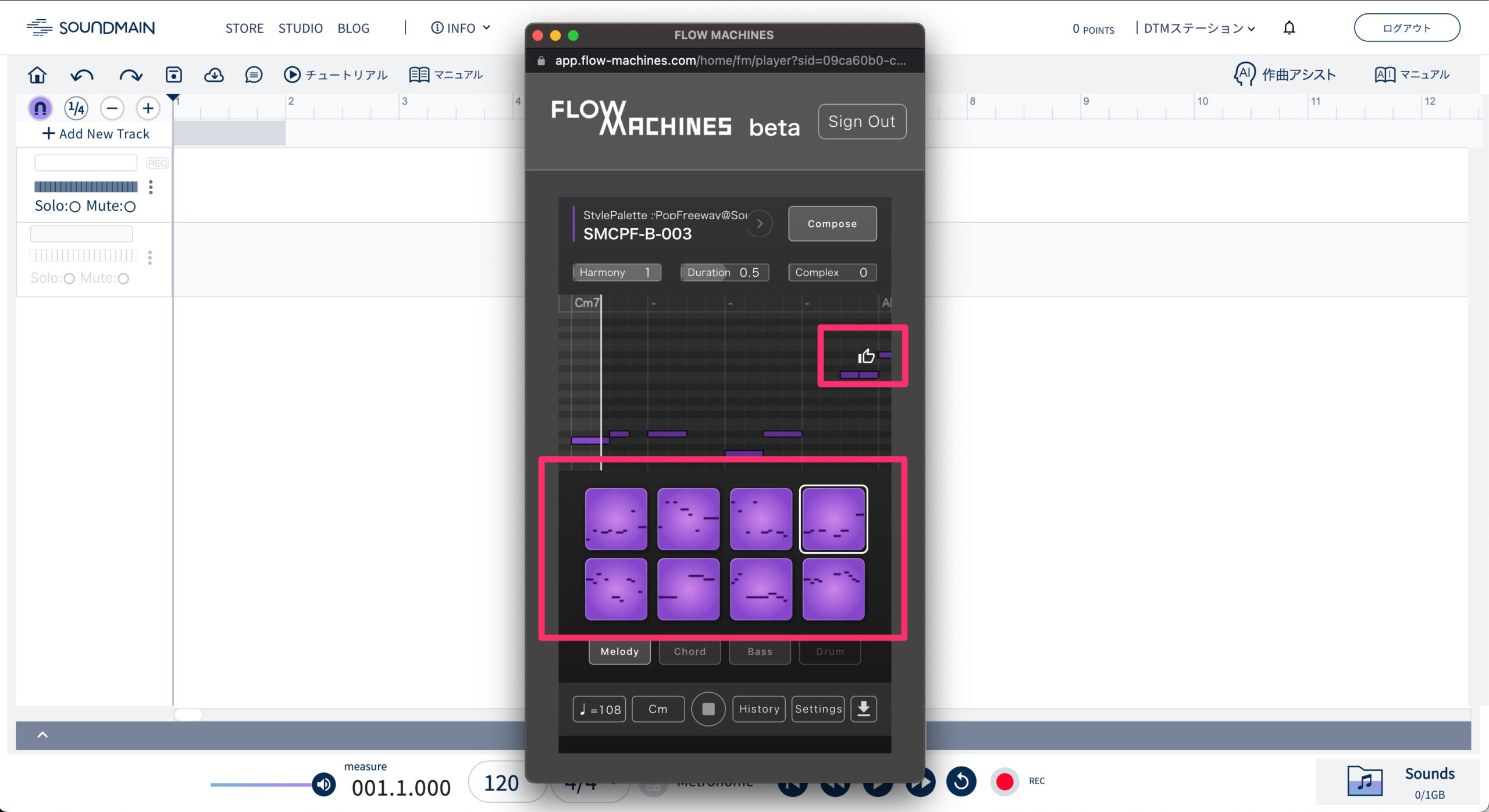This screenshot has width=1489, height=812.
Task: Open Settings in Flow Machines
Action: click(x=818, y=708)
